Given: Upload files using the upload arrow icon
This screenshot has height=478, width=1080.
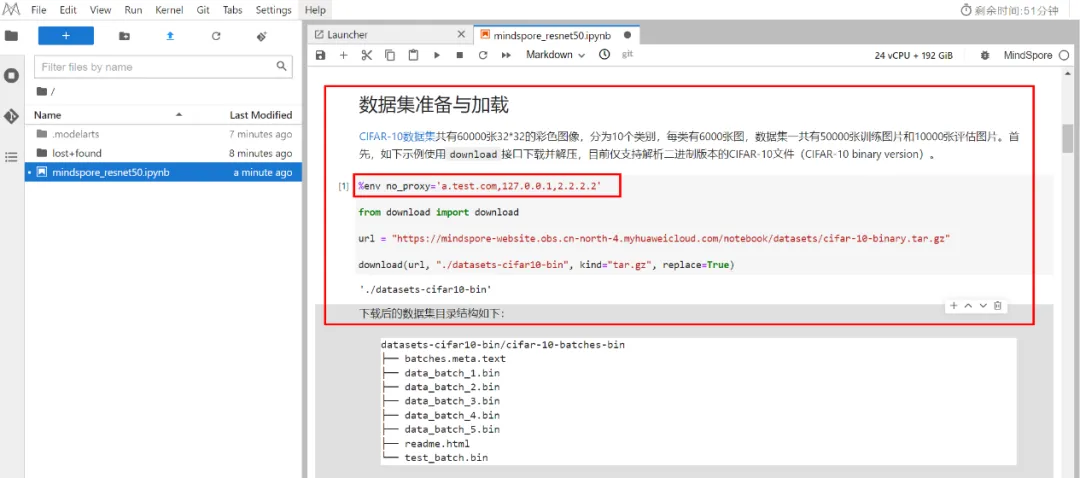Looking at the screenshot, I should click(170, 36).
